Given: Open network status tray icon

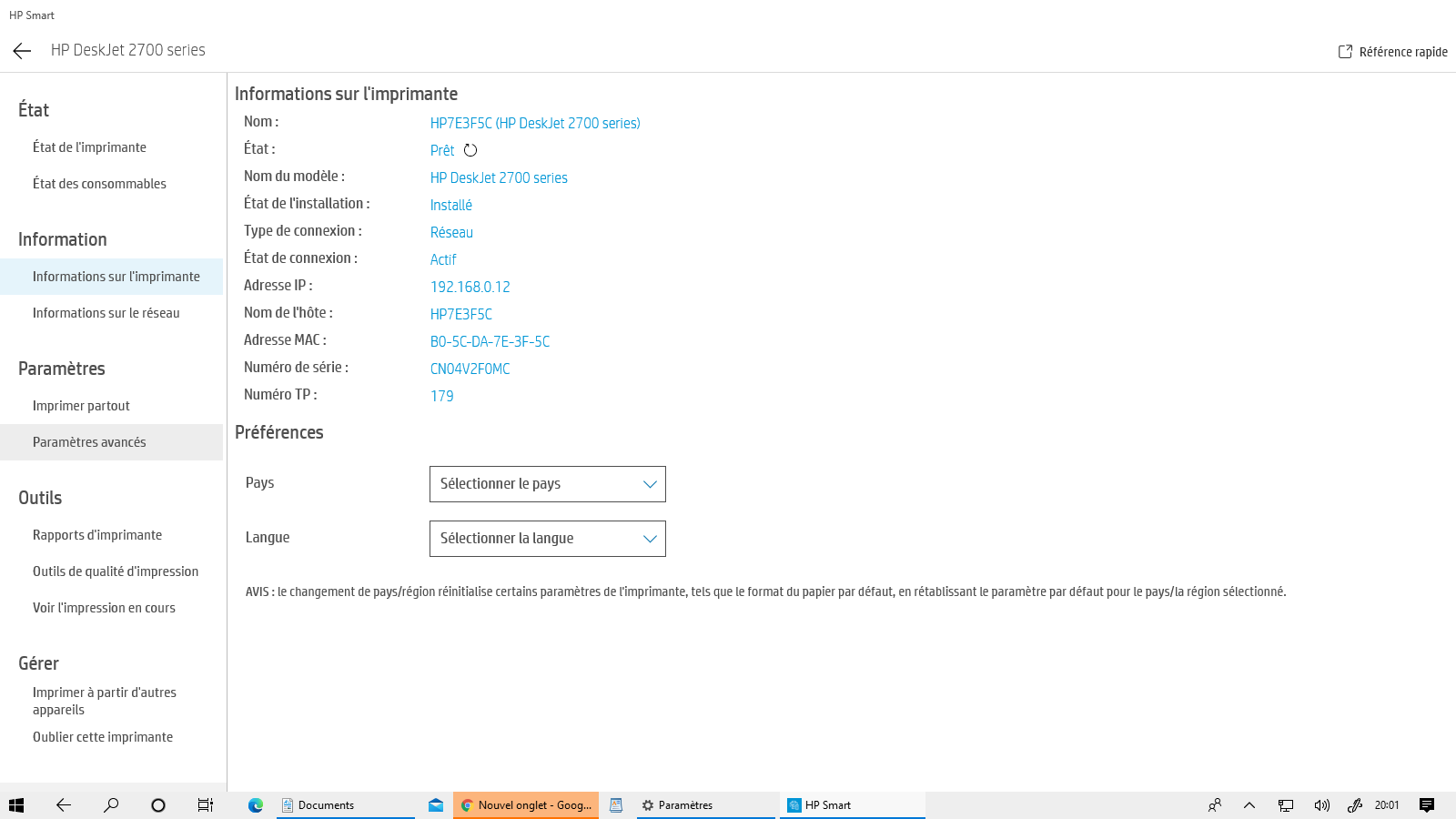Looking at the screenshot, I should pos(1286,805).
